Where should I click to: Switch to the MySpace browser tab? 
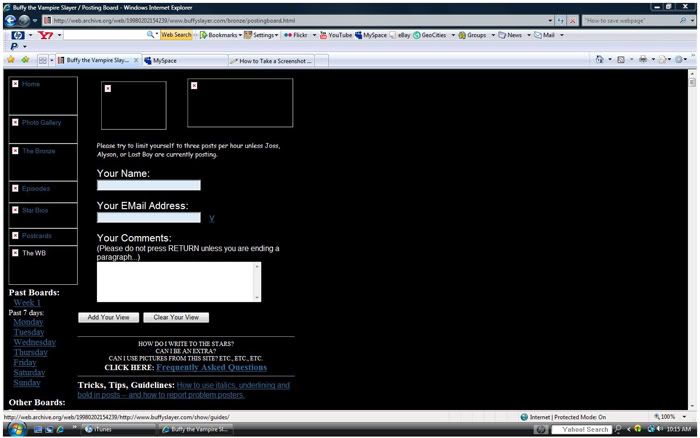tap(185, 61)
